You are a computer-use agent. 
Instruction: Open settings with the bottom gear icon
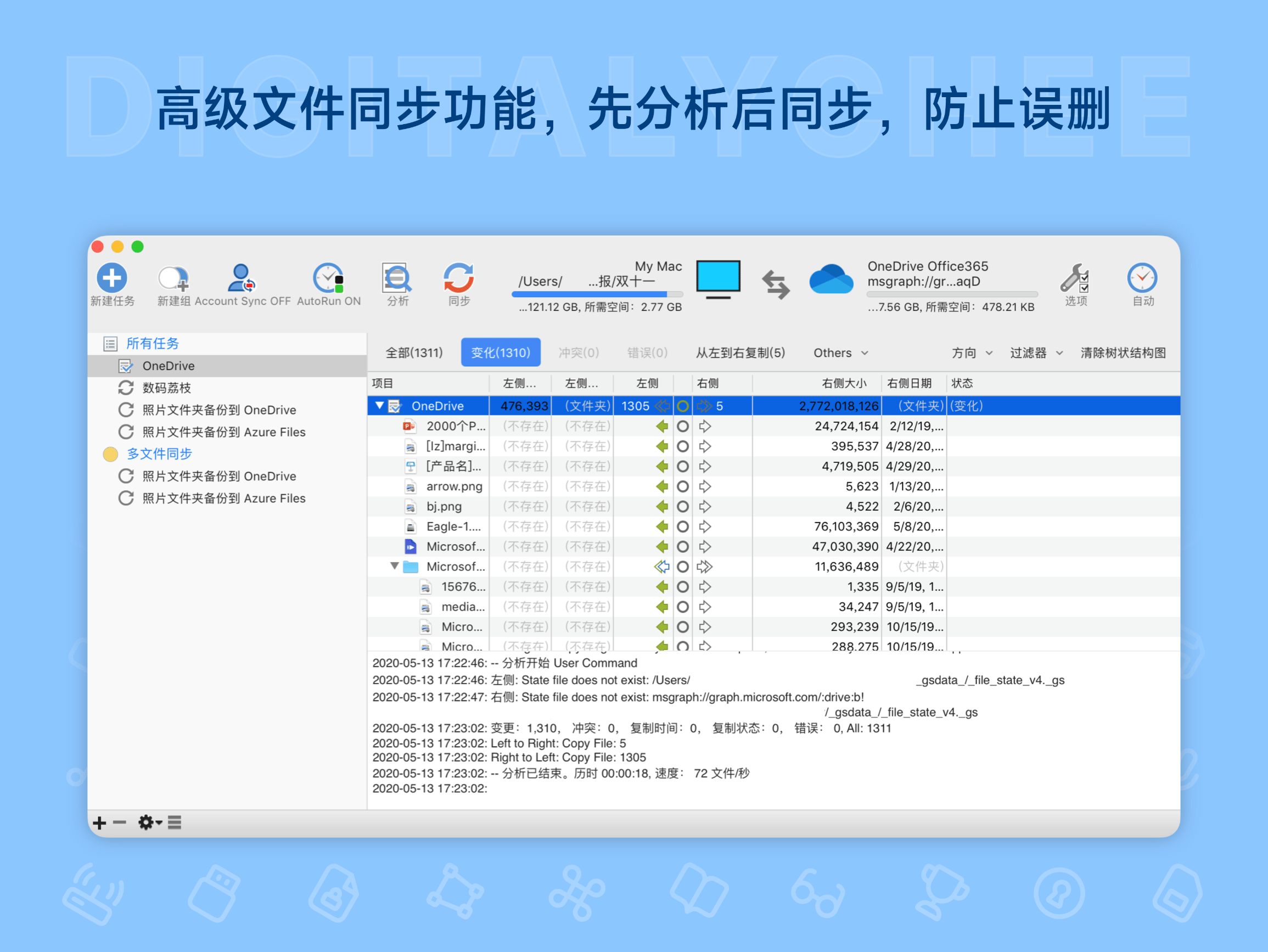(x=147, y=822)
